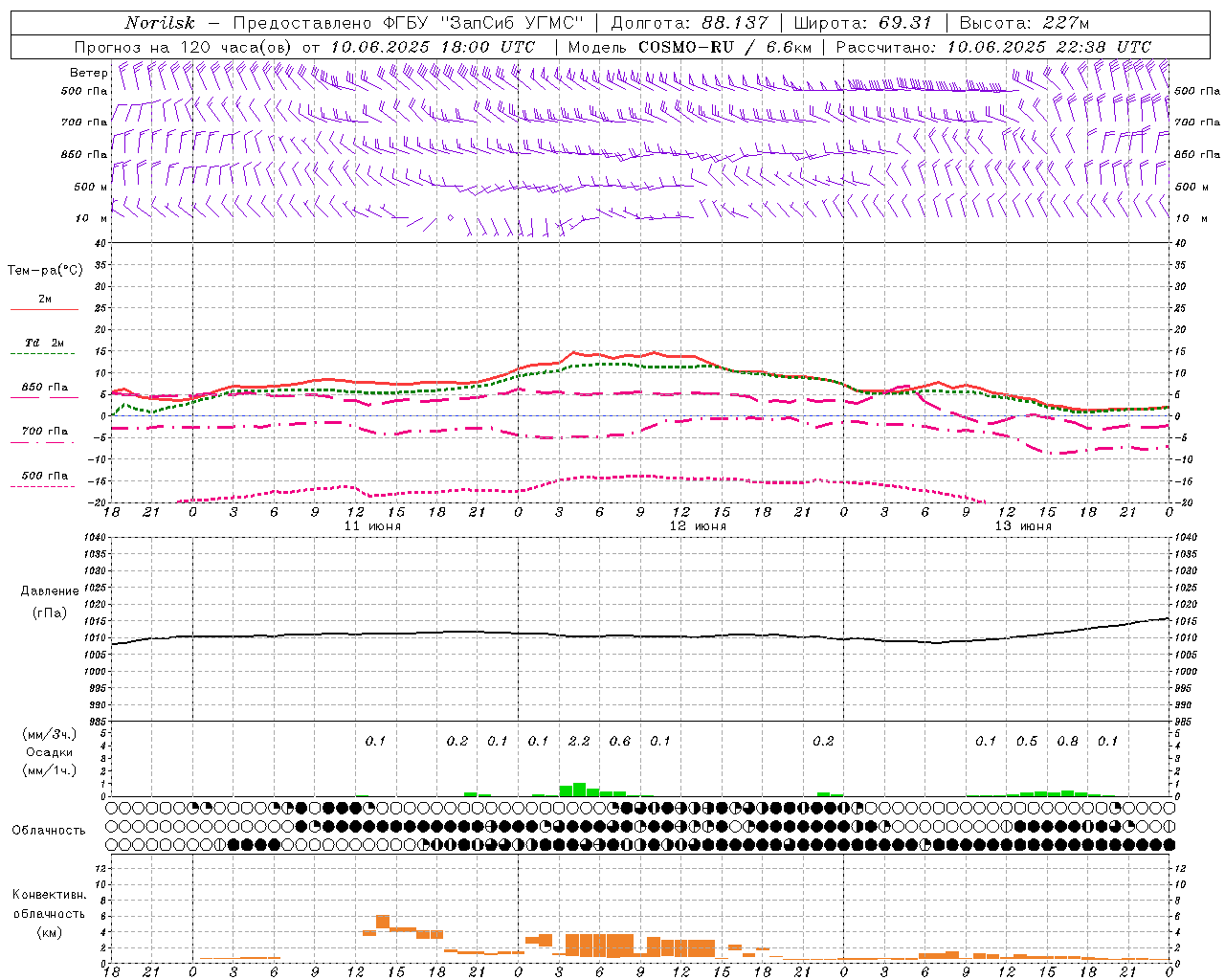This screenshot has height=980, width=1225.
Task: Click the Norilsk station title
Action: (160, 23)
